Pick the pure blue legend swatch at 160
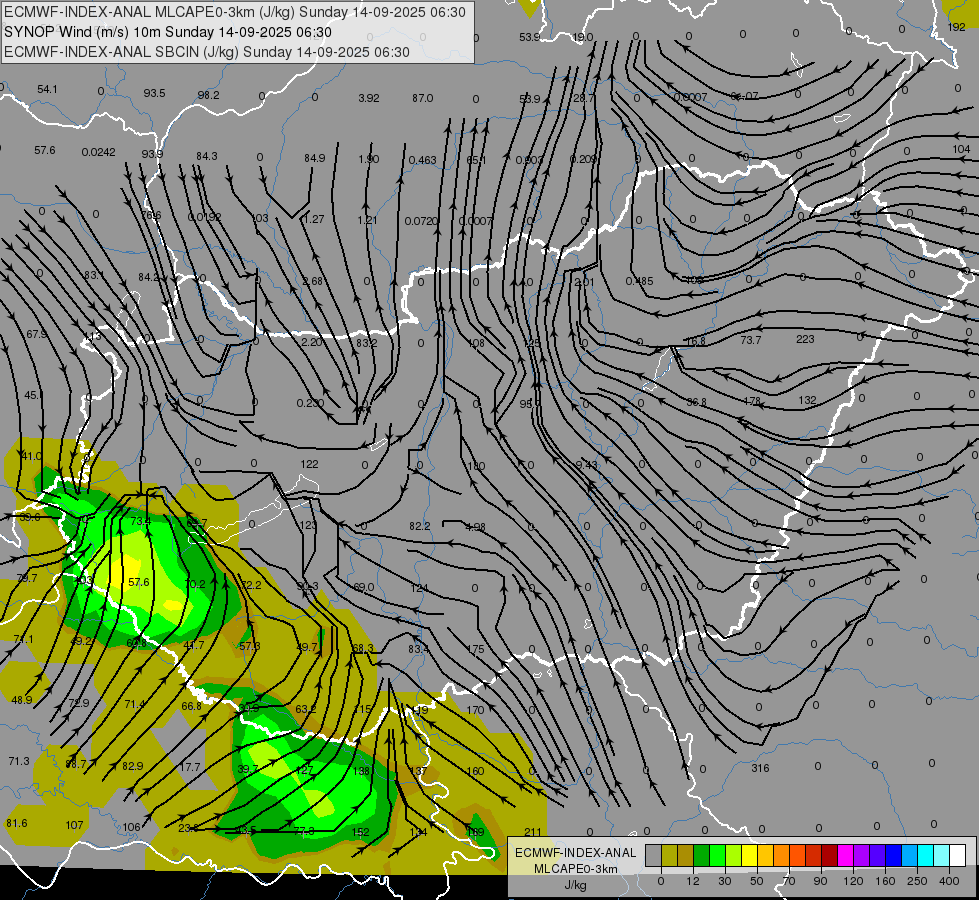Screen dimensions: 979x900 [894, 855]
